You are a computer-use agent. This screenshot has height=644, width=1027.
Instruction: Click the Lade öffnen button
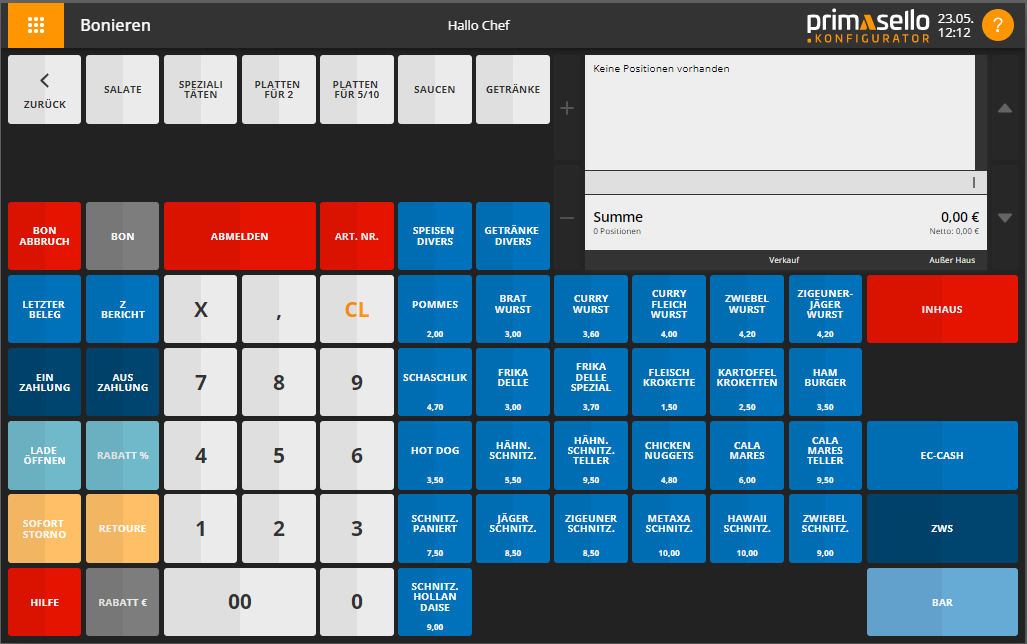45,455
